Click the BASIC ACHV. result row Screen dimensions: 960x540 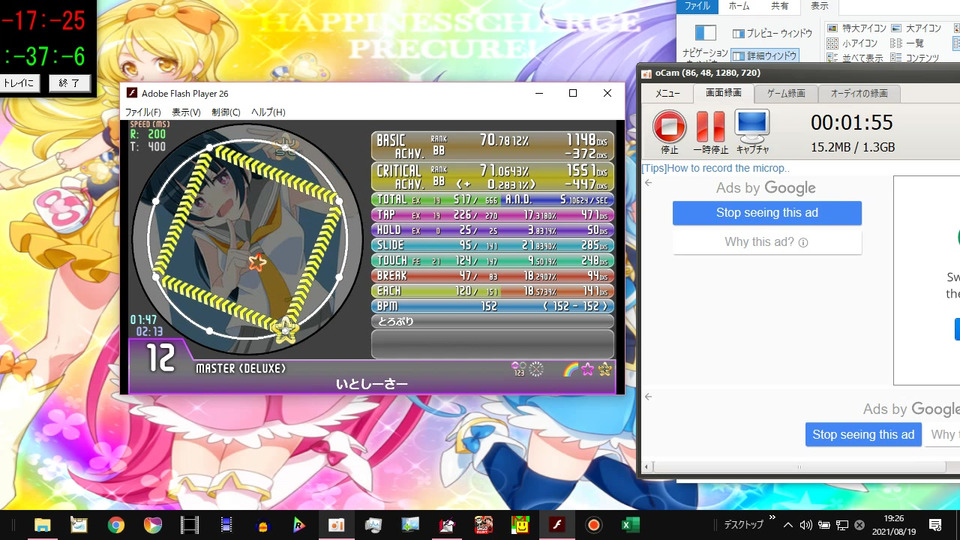click(x=492, y=146)
